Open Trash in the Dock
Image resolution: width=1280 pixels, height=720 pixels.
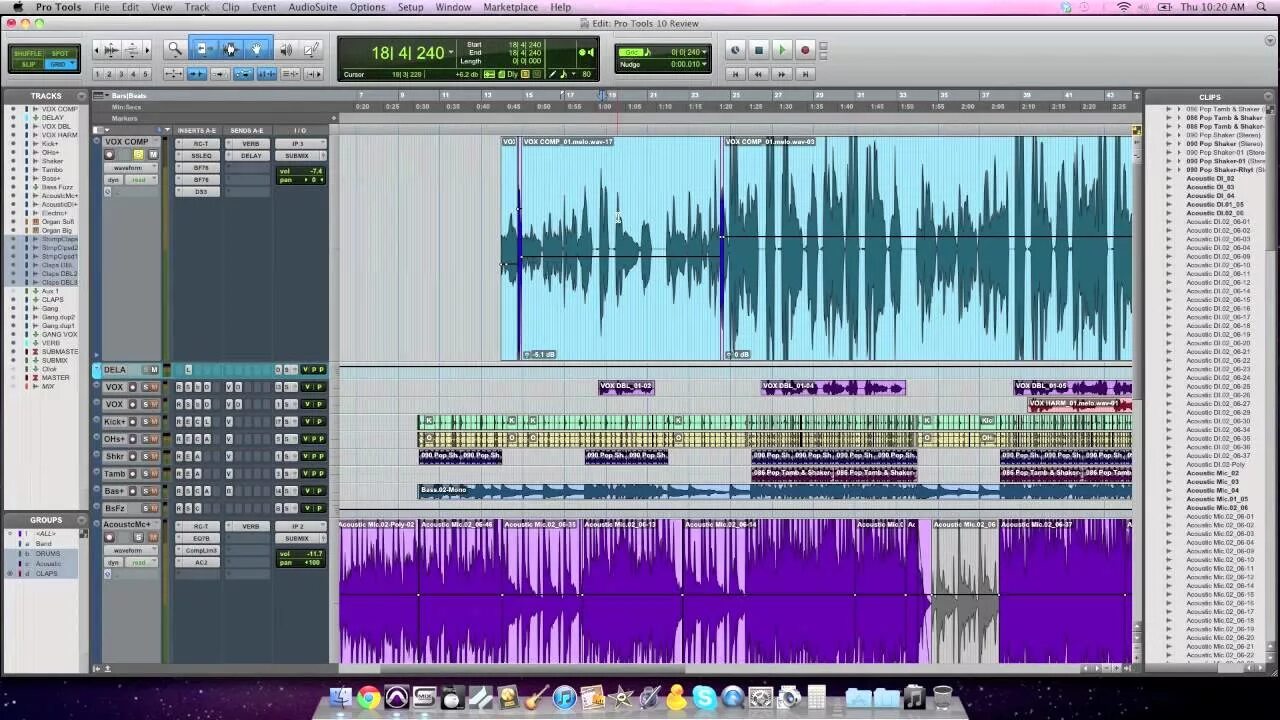point(942,696)
